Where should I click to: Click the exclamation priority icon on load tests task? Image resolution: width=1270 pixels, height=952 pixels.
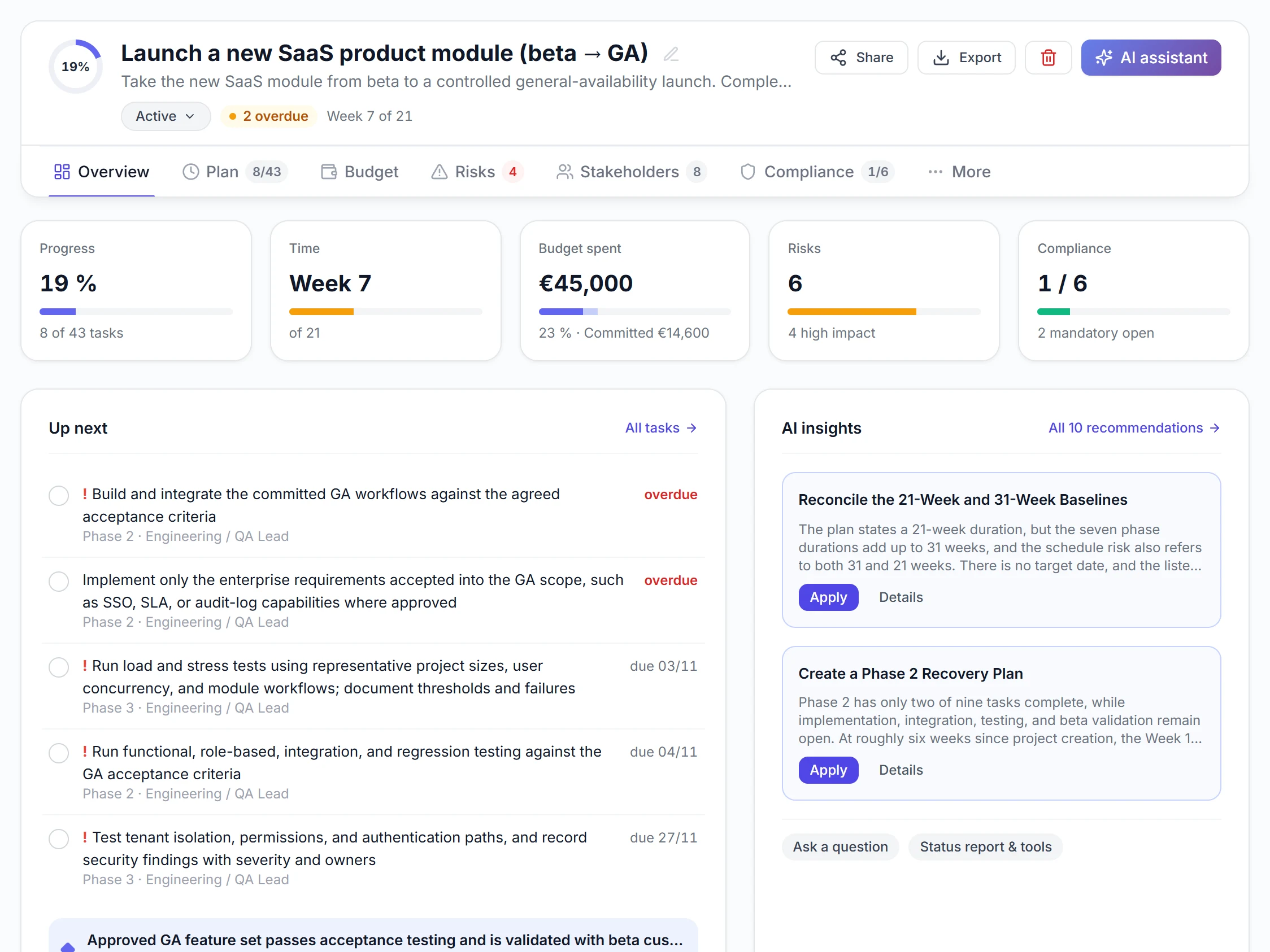[x=85, y=665]
